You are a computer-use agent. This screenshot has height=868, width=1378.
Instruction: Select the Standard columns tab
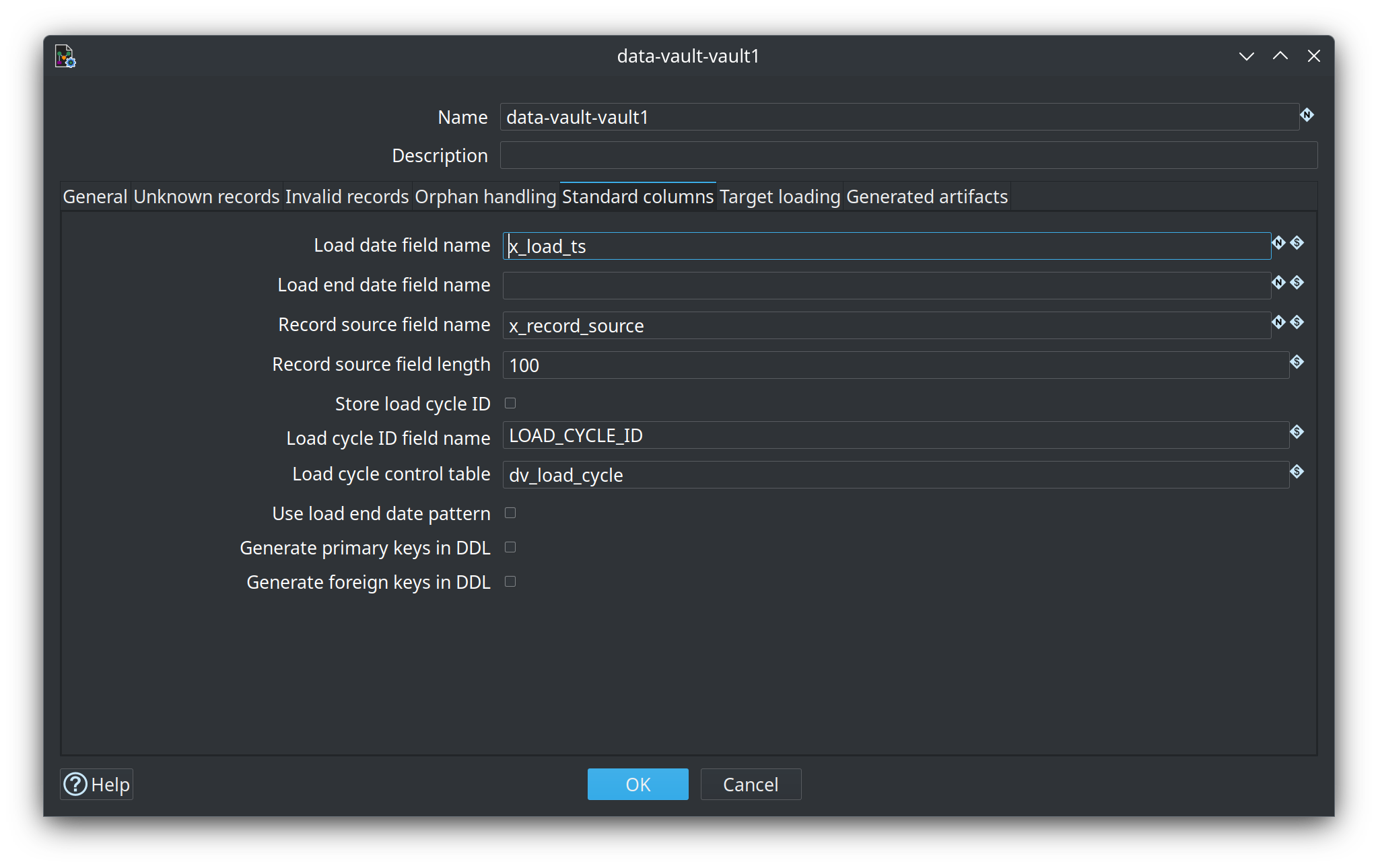(x=638, y=196)
